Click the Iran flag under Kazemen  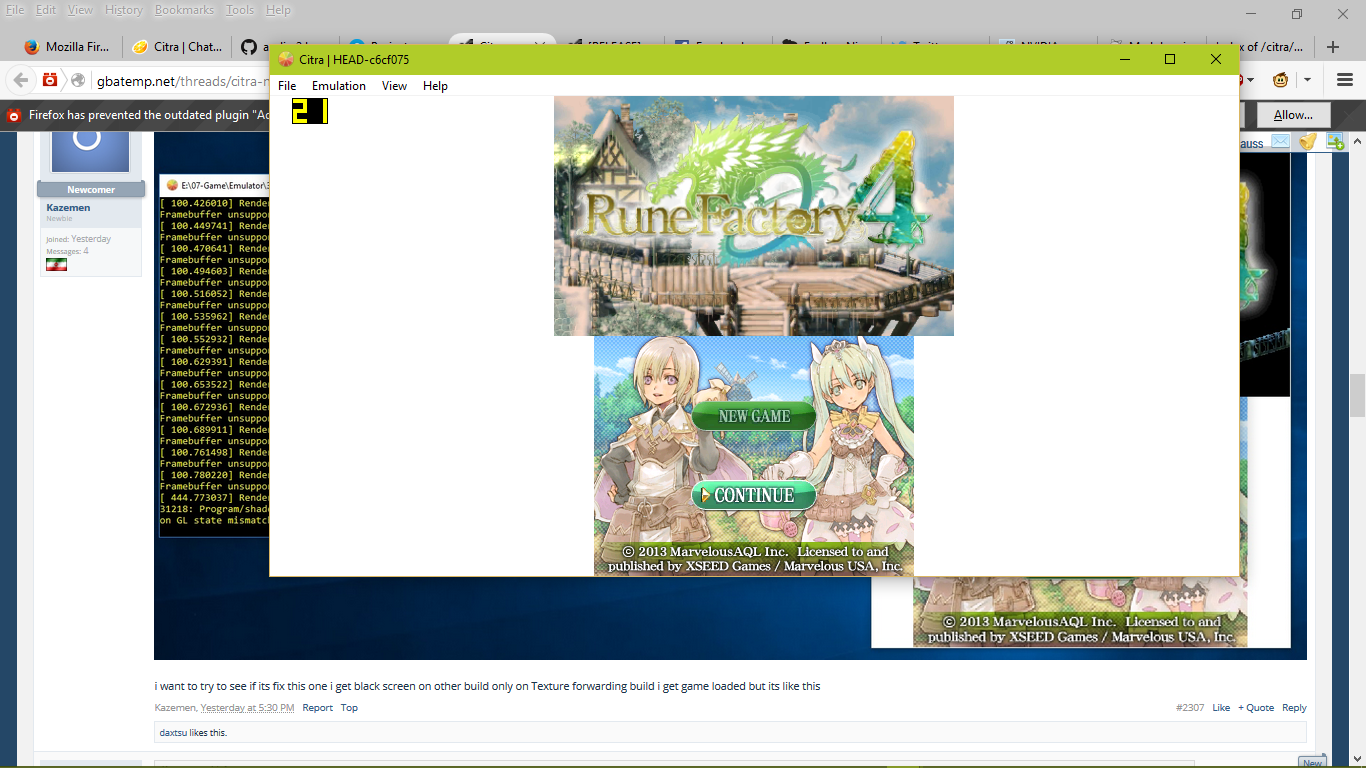coord(56,265)
